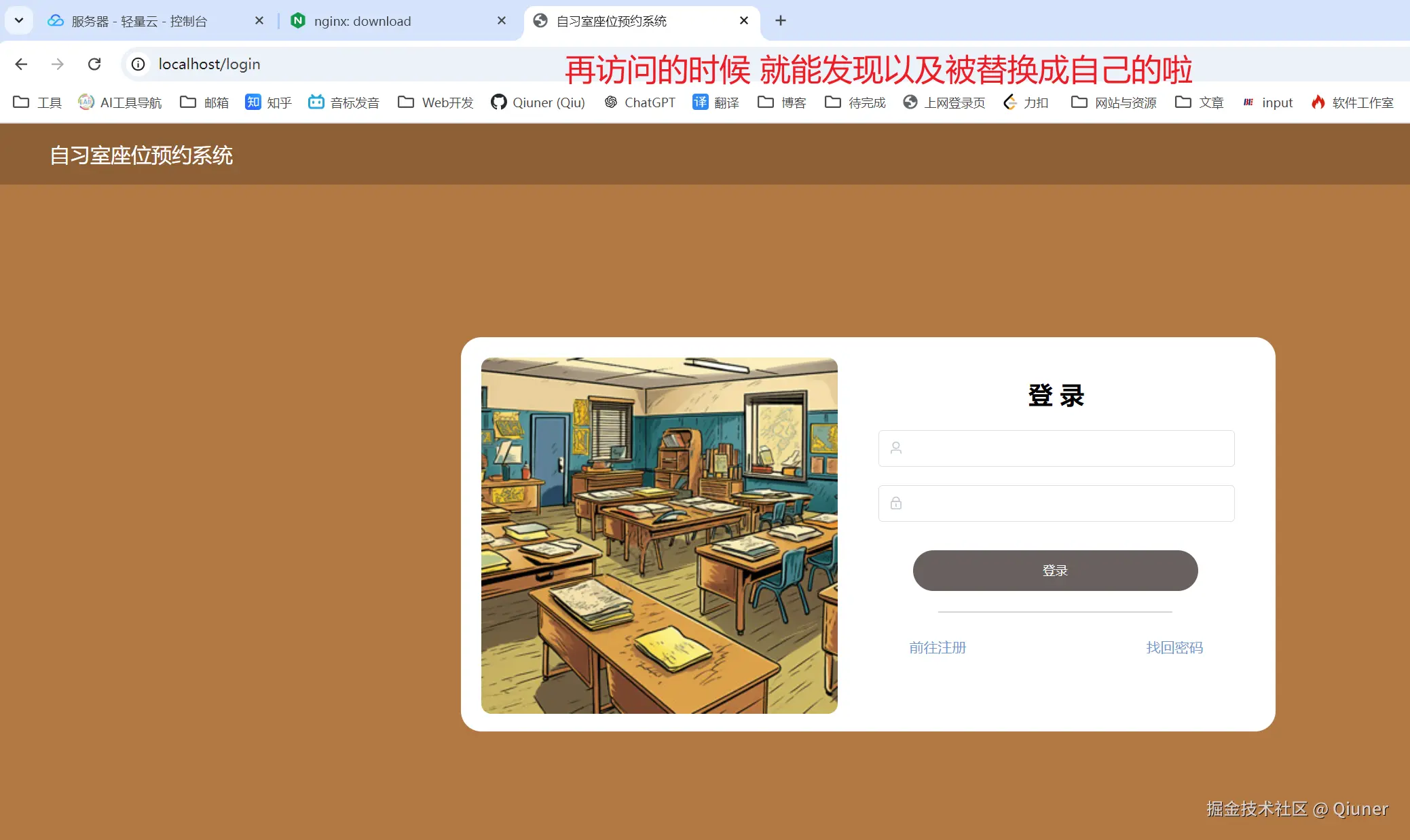Reload the localhost login page
Viewport: 1410px width, 840px height.
(94, 64)
